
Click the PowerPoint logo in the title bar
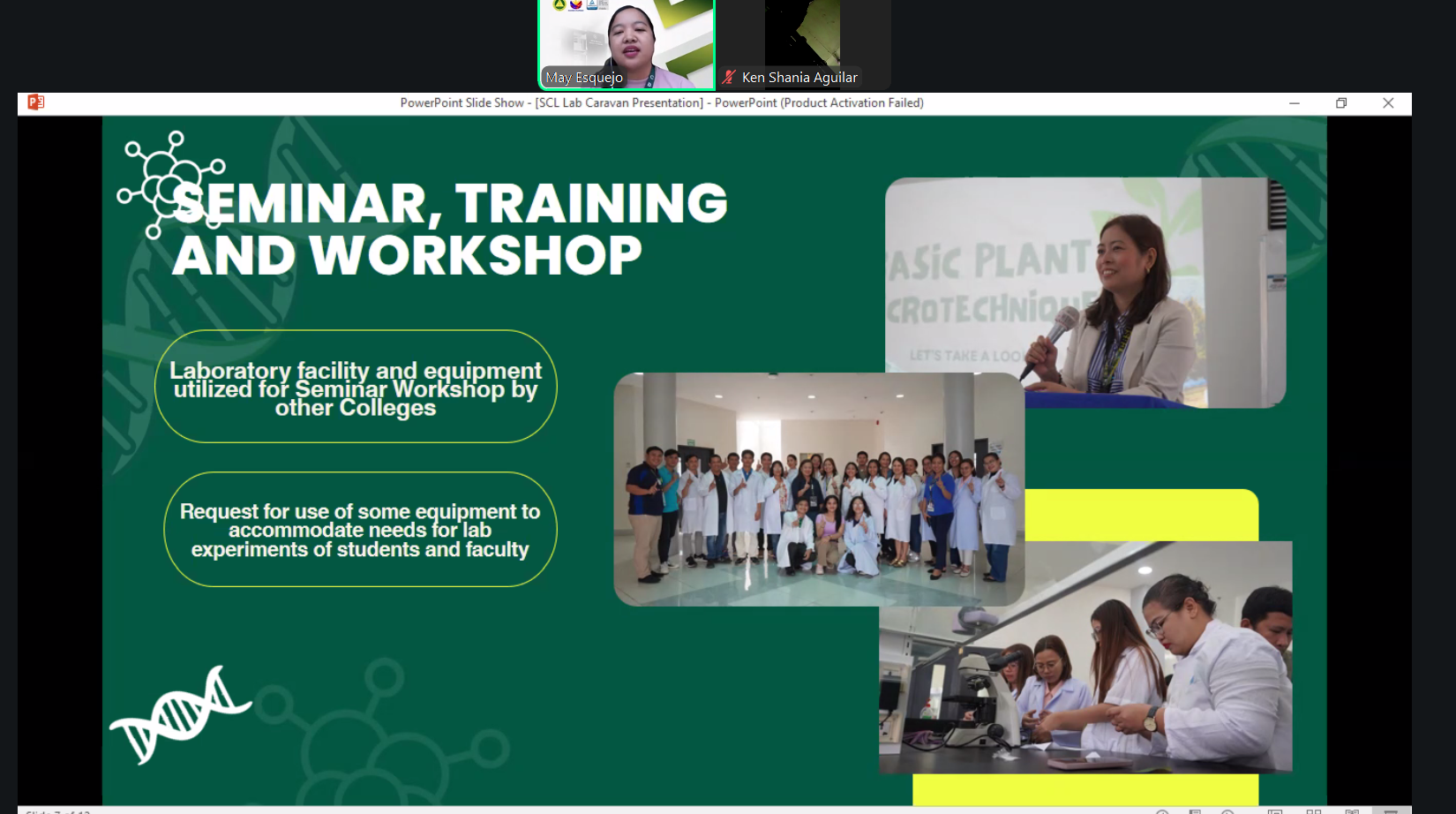35,102
